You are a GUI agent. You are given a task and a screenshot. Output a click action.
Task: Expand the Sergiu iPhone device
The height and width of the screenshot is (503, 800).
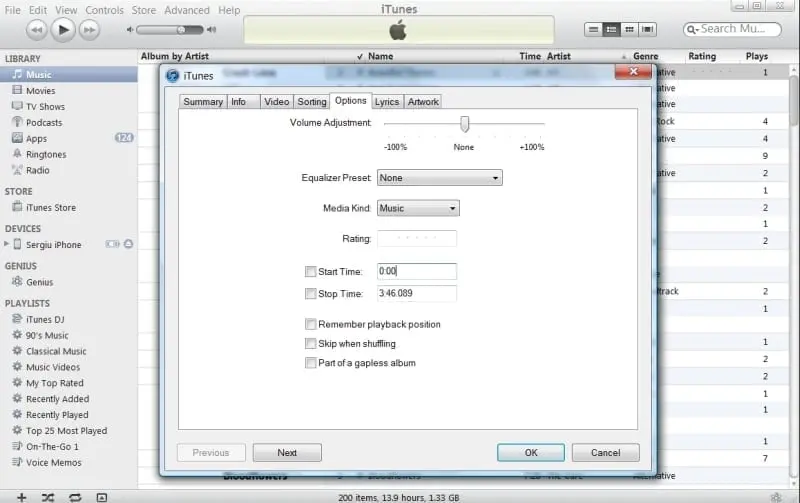click(x=6, y=244)
